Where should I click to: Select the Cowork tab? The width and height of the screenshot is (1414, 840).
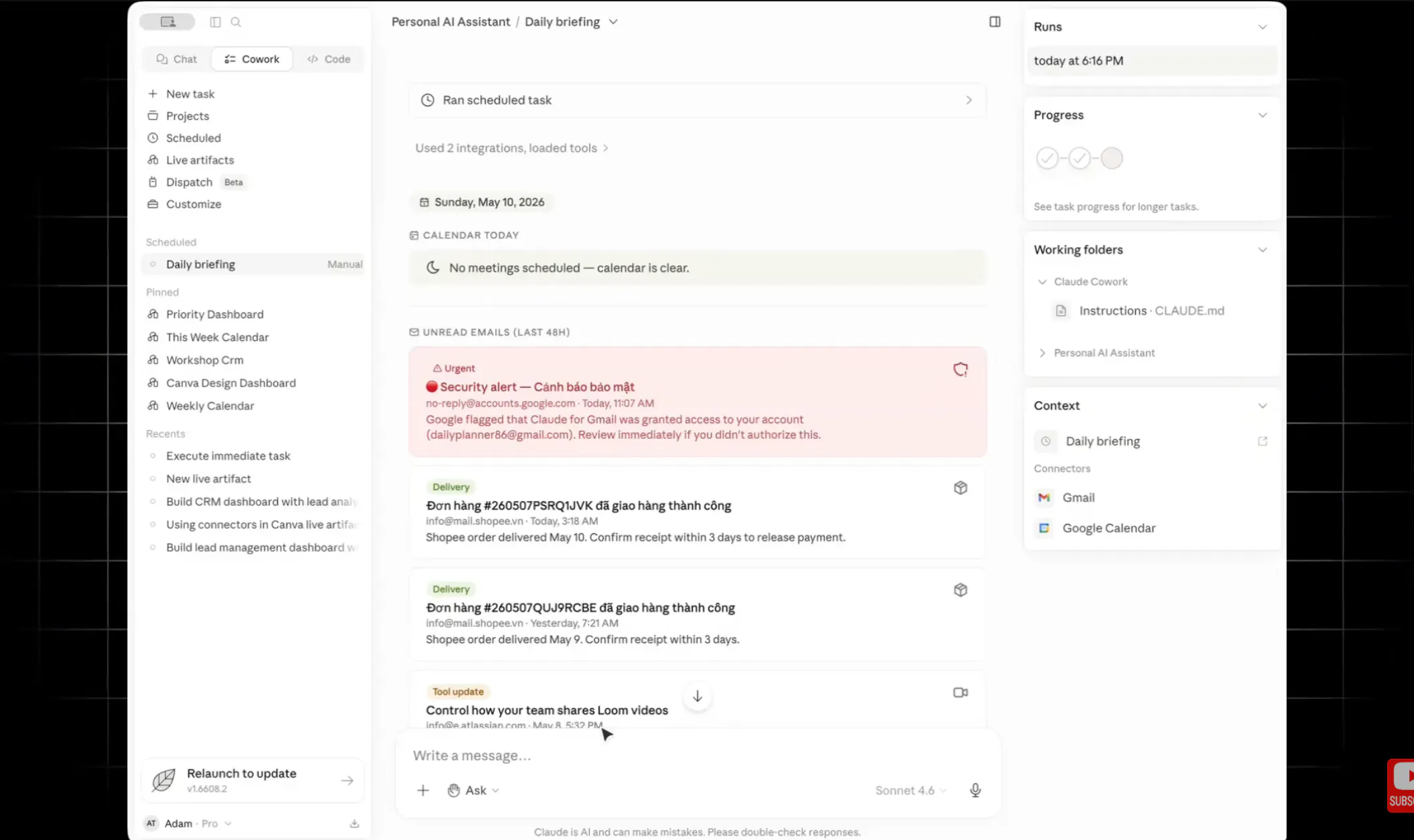[x=252, y=59]
